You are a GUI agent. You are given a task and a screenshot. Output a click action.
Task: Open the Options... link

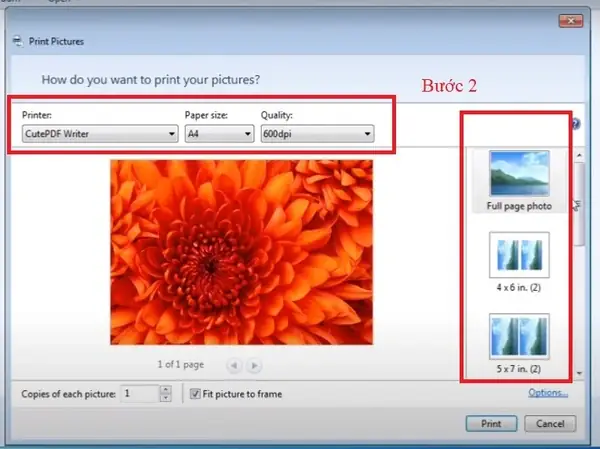(x=548, y=393)
